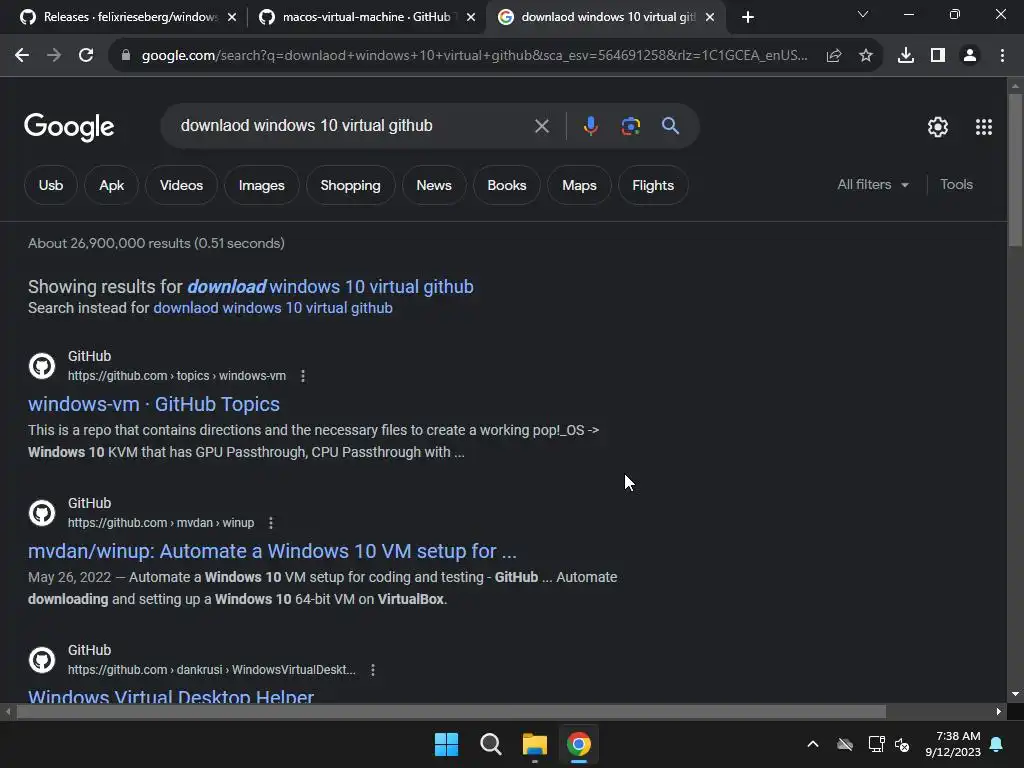The image size is (1024, 768).
Task: Share this page icon in address bar
Action: click(834, 56)
